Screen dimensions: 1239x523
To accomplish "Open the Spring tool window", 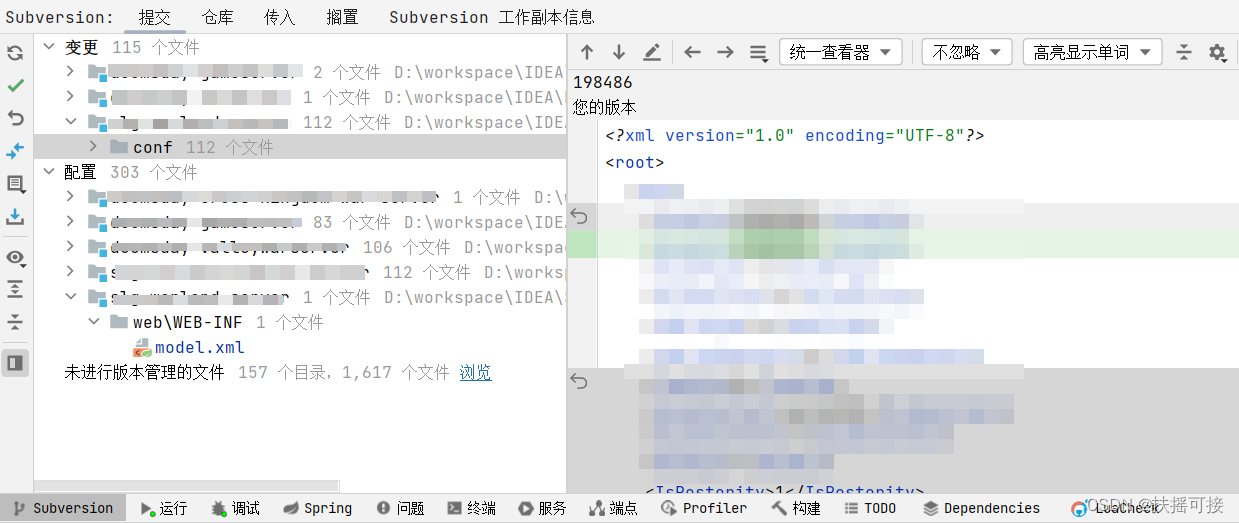I will (x=317, y=508).
